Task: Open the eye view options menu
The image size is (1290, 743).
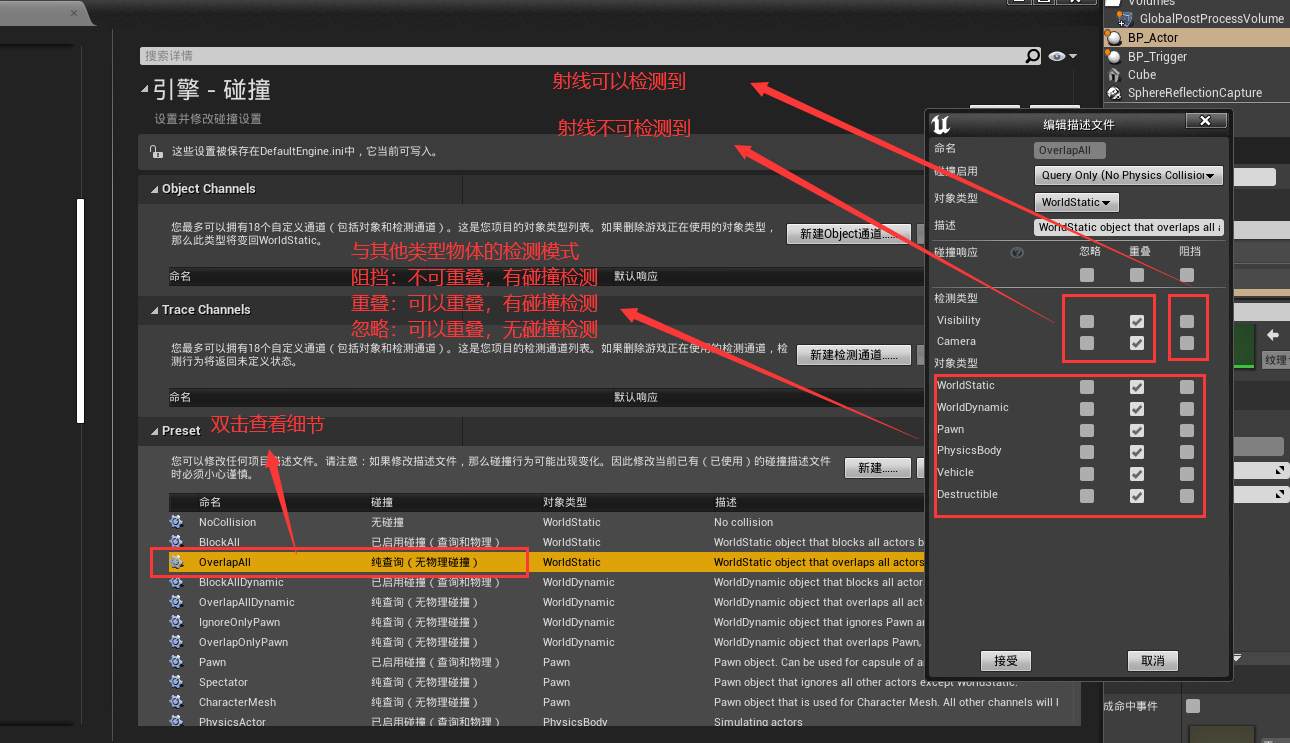Action: click(x=1061, y=57)
